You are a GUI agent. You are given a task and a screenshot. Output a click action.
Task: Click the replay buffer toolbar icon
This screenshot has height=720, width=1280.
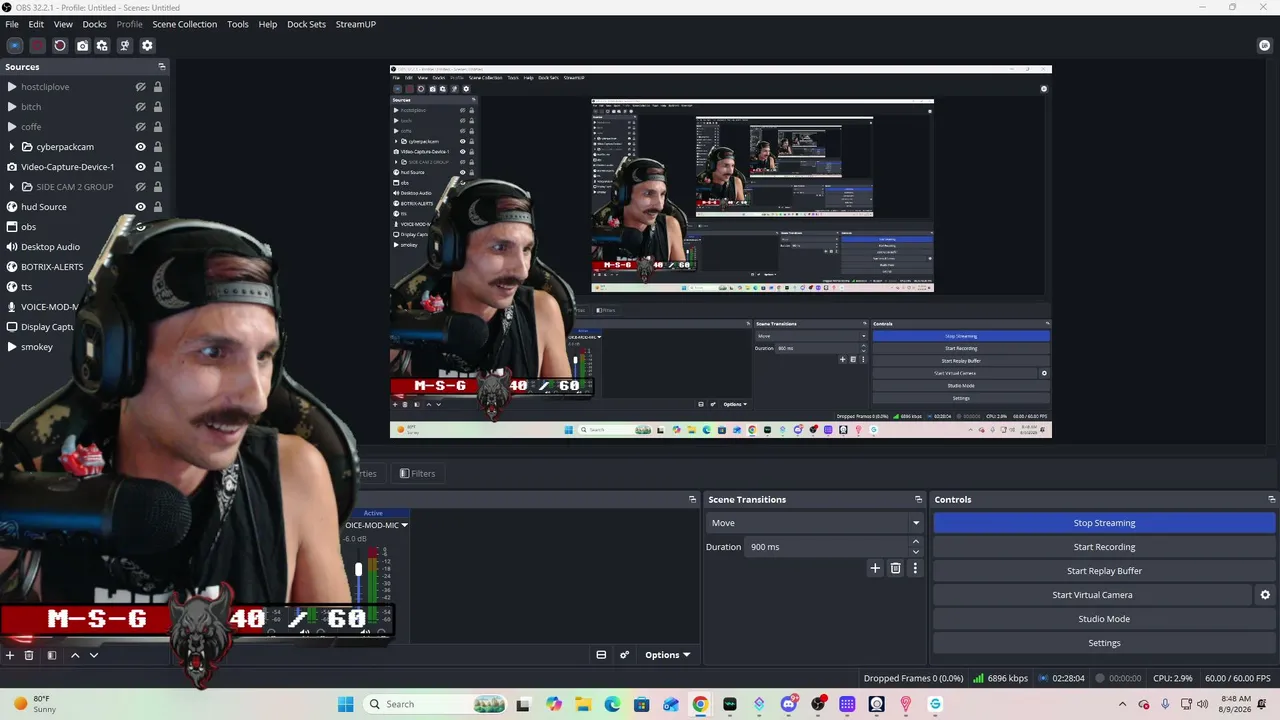click(x=60, y=45)
